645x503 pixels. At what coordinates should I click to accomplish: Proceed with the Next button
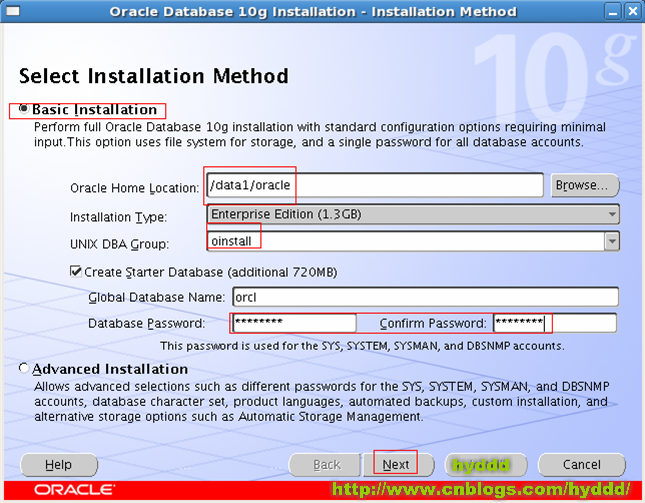tap(398, 465)
